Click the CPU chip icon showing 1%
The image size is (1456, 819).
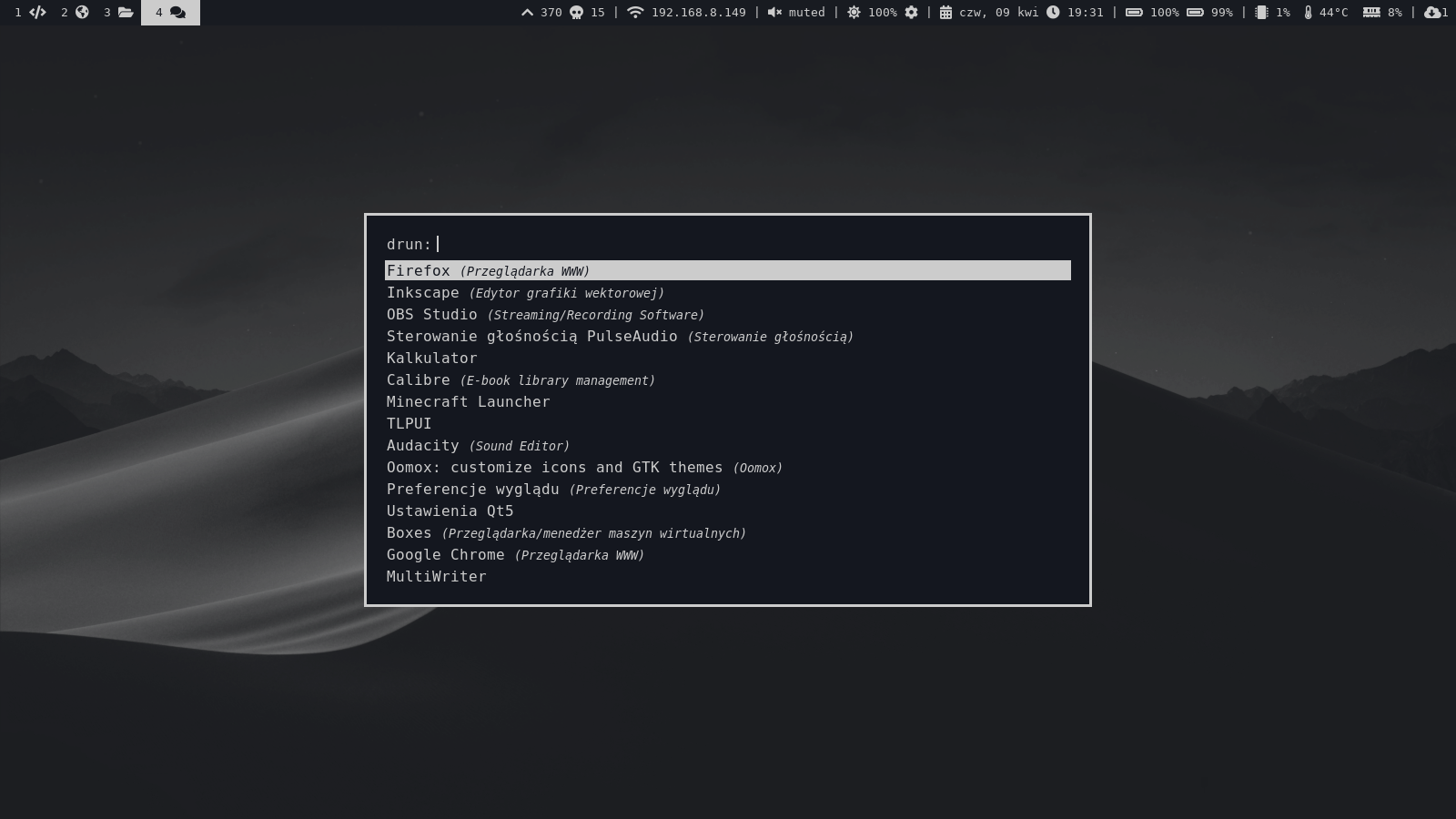pyautogui.click(x=1261, y=13)
